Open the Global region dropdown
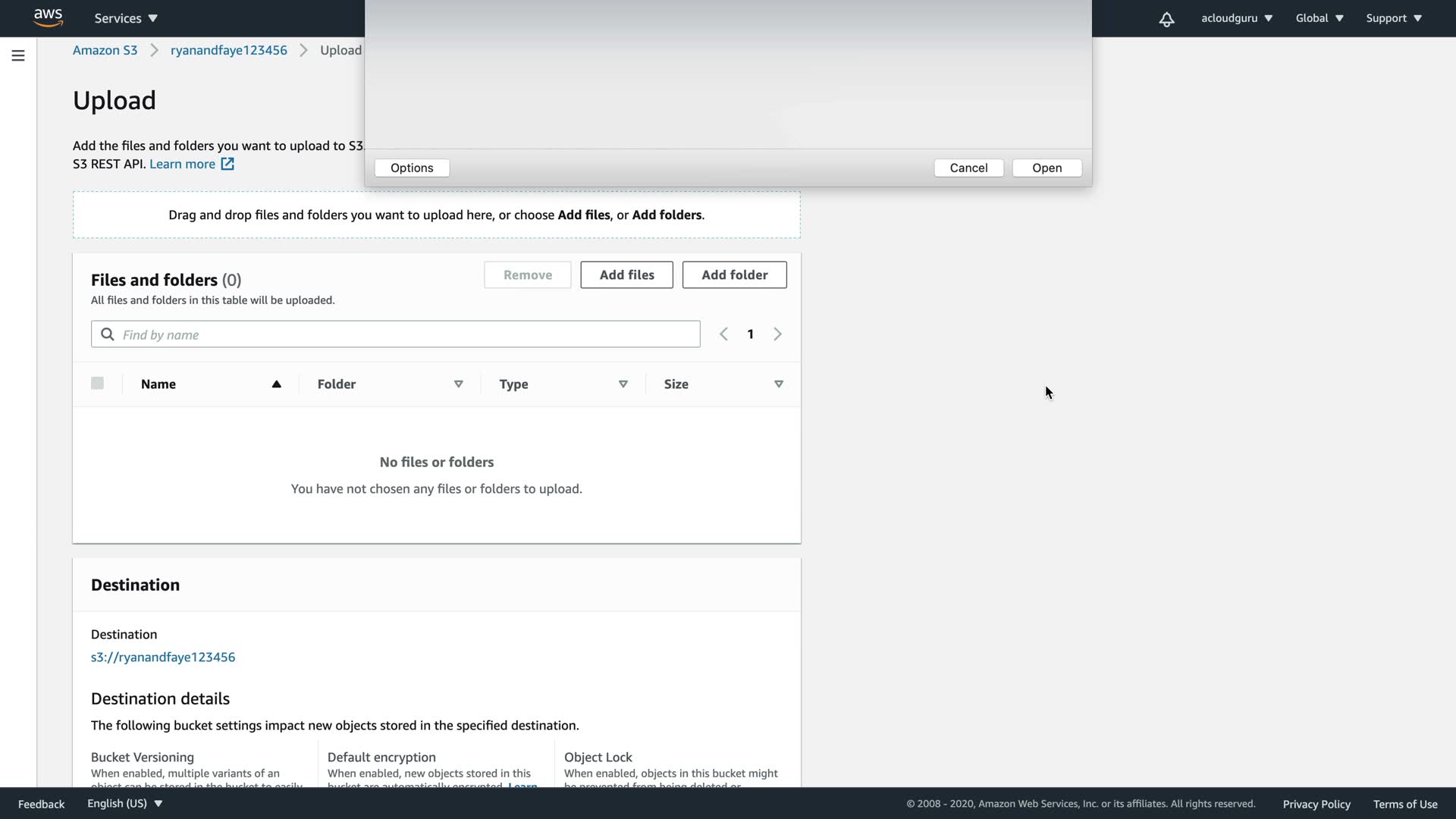 (x=1319, y=18)
